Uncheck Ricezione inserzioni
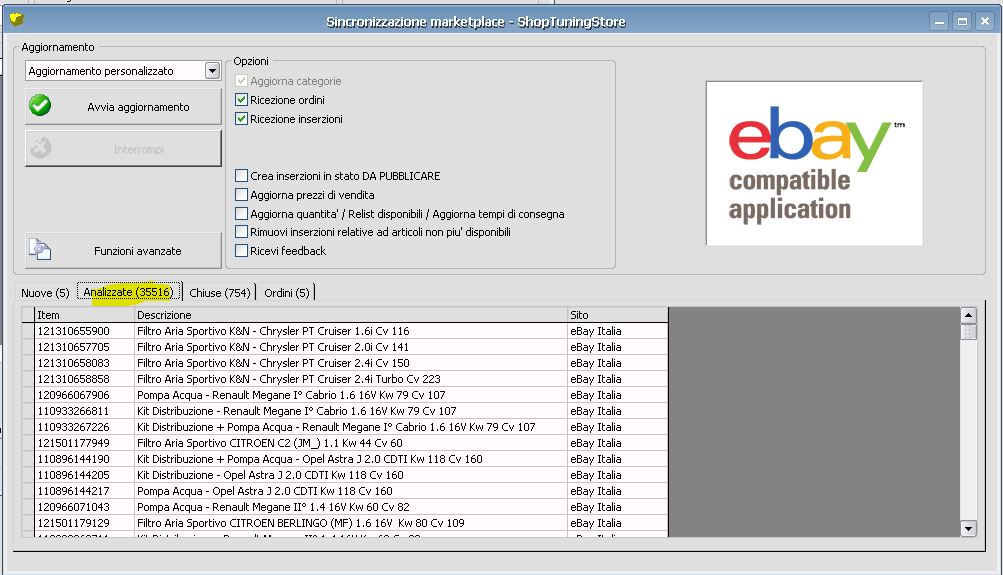Screen dimensions: 1003x575 (x=241, y=119)
